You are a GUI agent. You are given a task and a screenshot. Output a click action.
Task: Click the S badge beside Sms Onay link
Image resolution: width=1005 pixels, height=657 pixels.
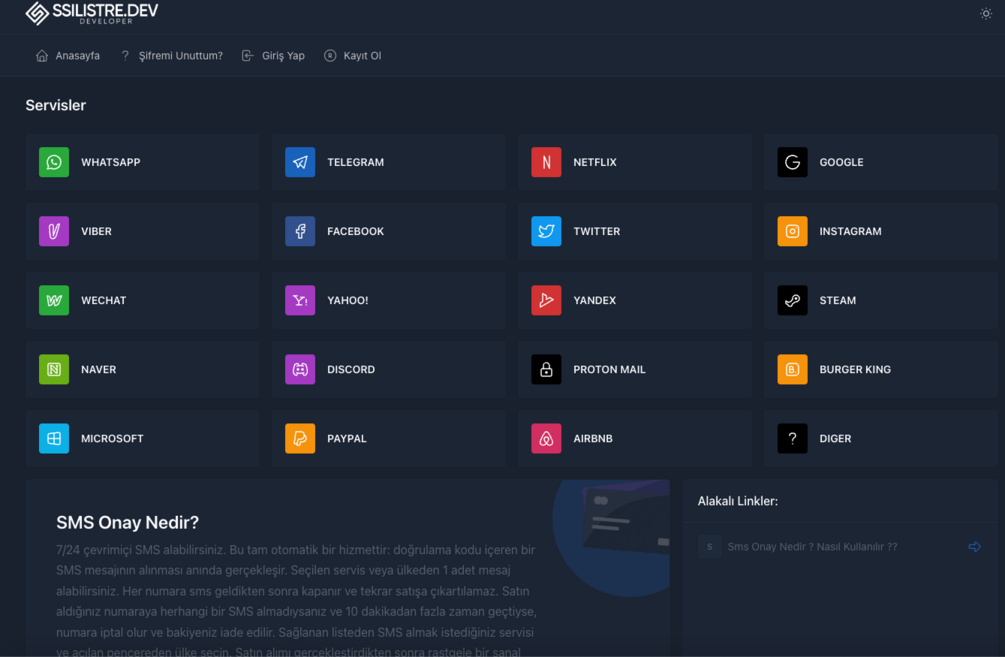pos(710,547)
